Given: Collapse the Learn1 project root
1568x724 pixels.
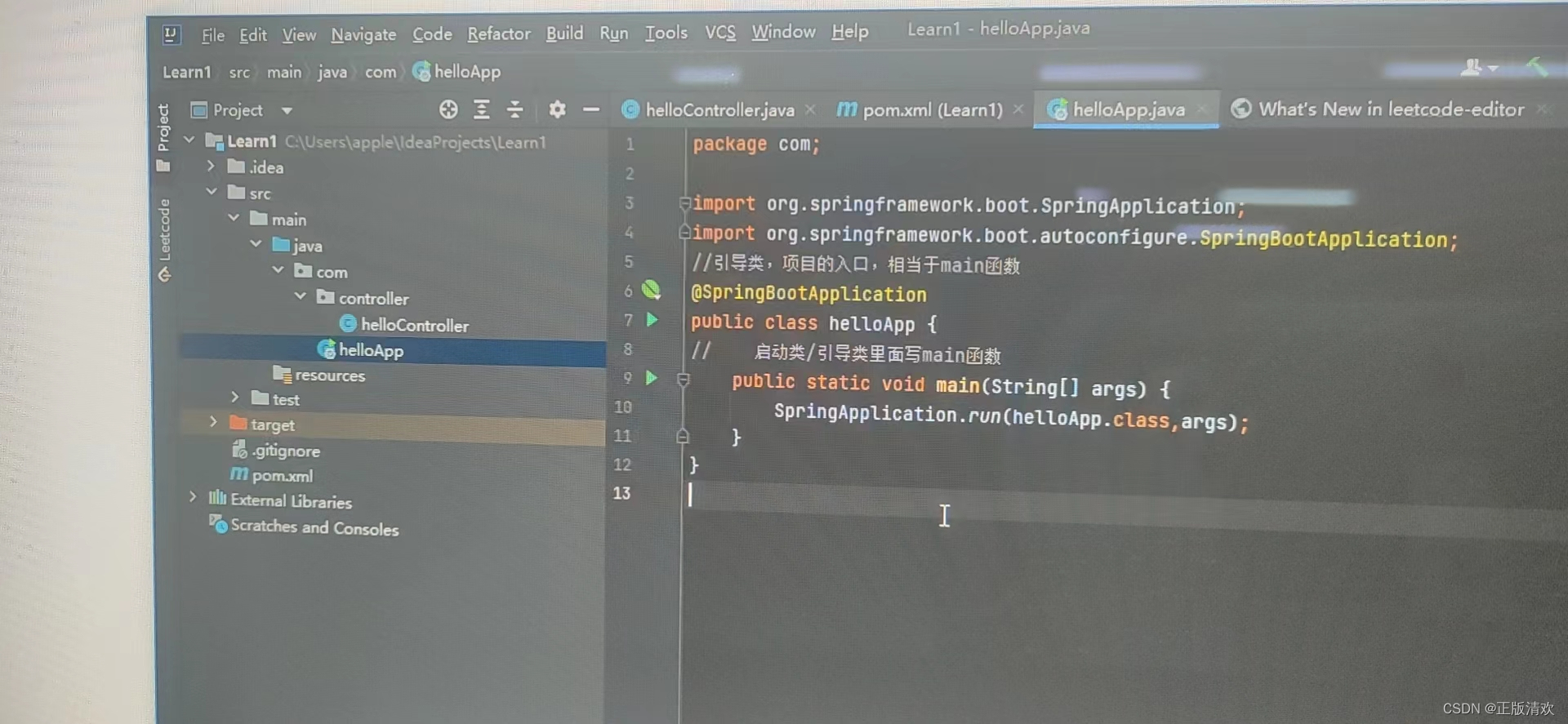Looking at the screenshot, I should [189, 140].
